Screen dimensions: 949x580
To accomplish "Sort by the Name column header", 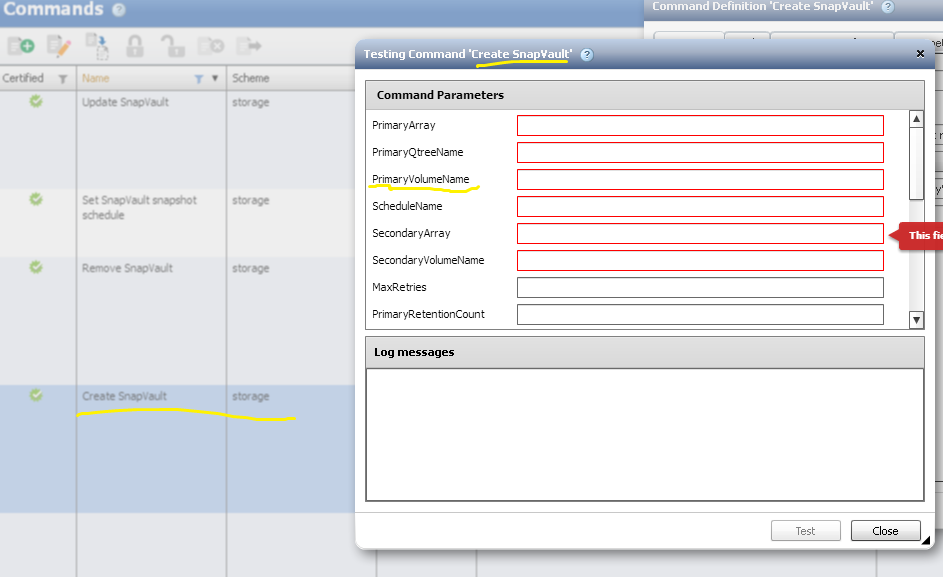I will [96, 78].
